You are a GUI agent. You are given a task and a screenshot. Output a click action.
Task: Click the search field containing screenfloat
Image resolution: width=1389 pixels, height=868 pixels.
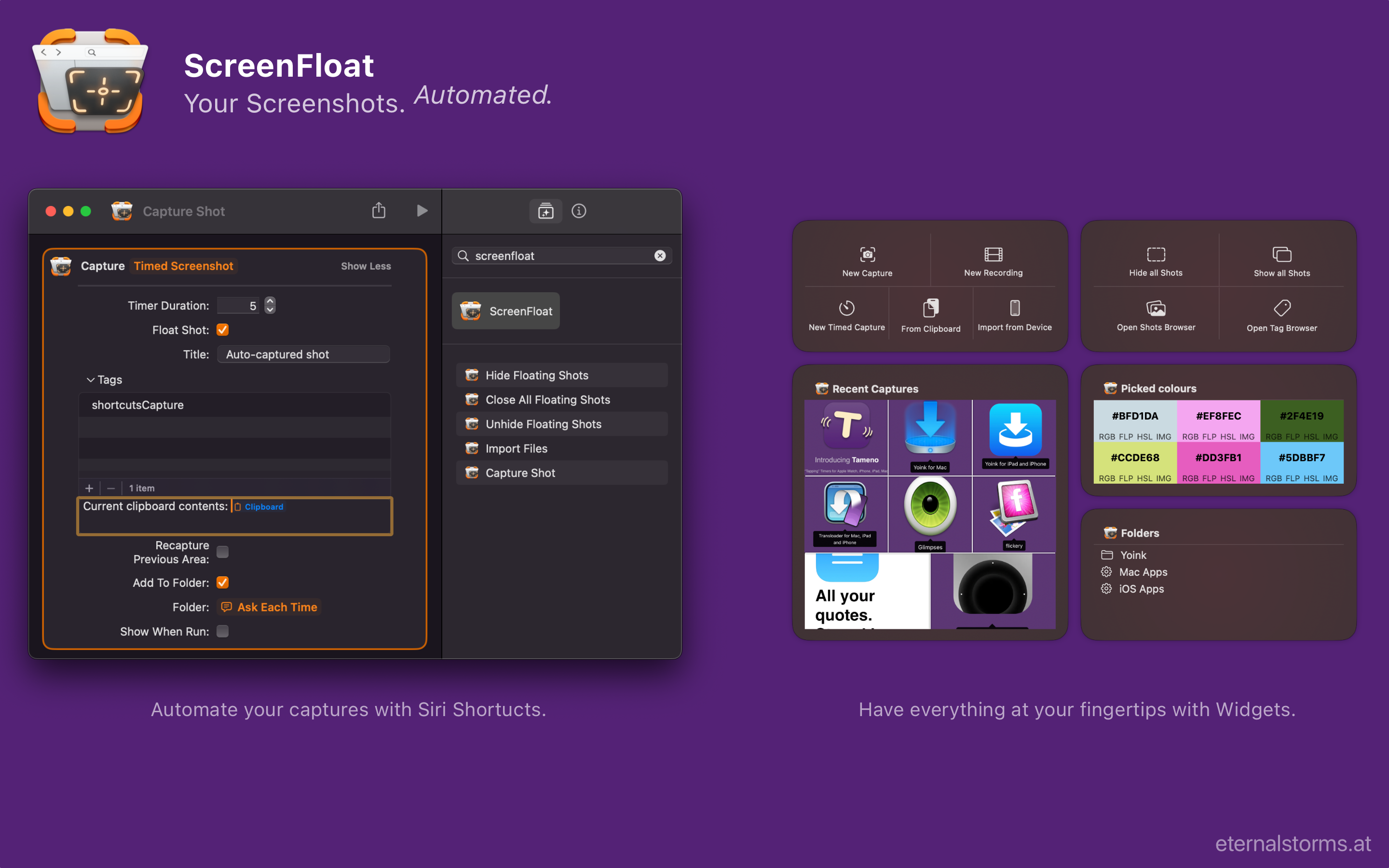[x=561, y=256]
